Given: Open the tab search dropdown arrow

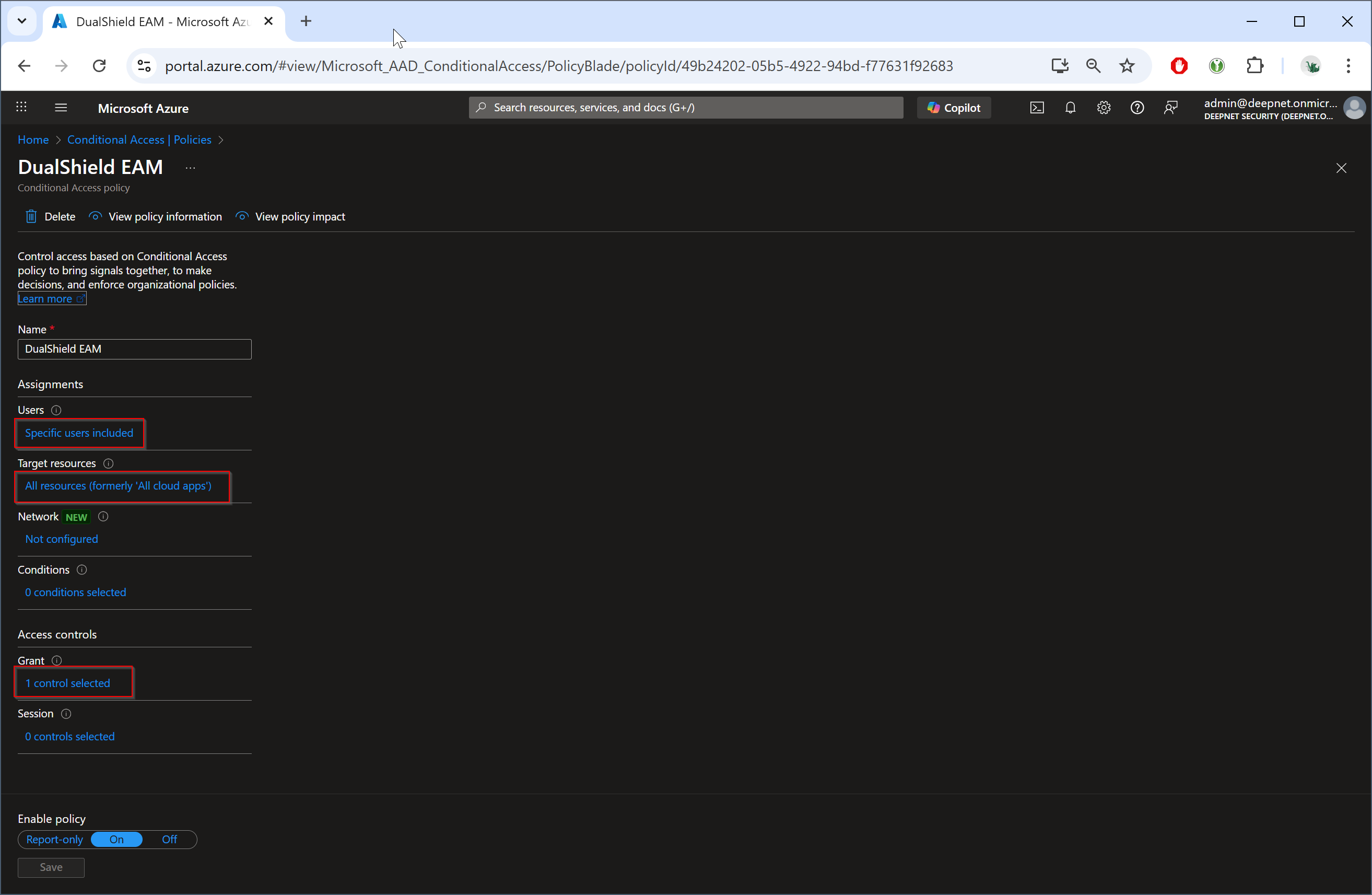Looking at the screenshot, I should point(22,21).
